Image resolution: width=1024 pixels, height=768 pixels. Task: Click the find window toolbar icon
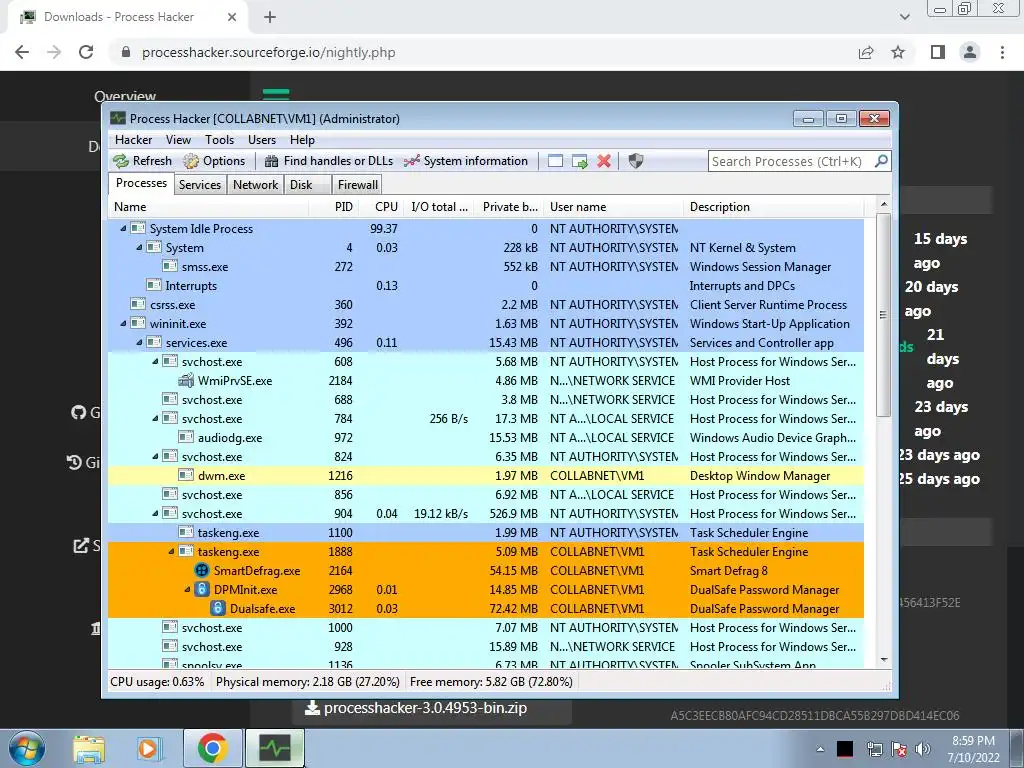tap(555, 161)
